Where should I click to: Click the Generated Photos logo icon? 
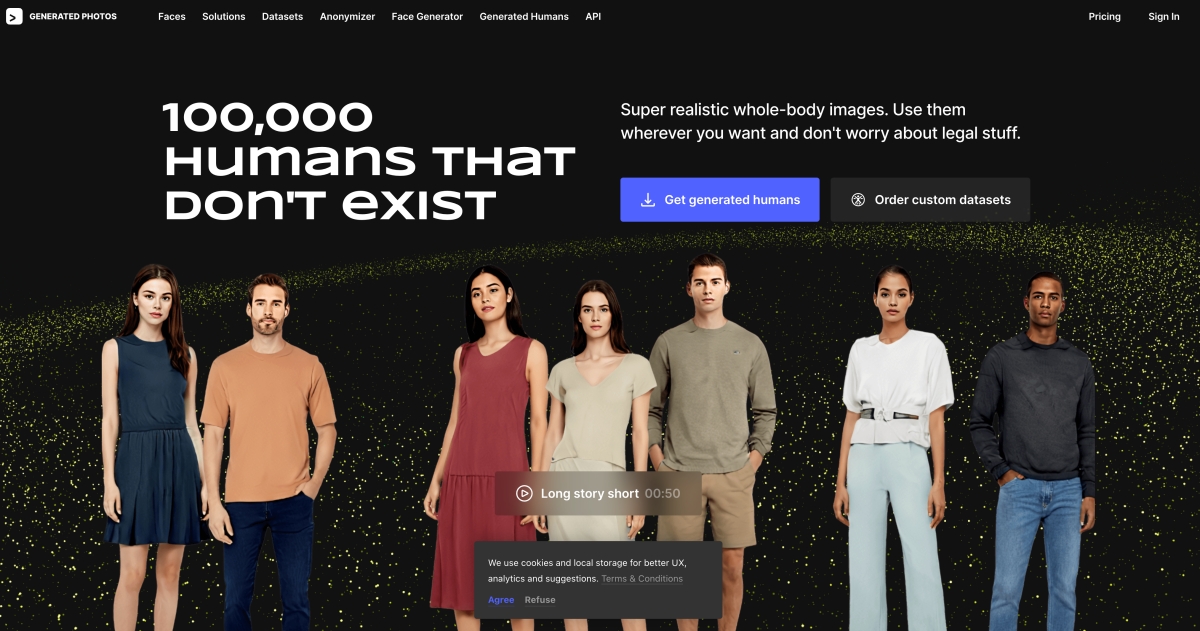(14, 16)
